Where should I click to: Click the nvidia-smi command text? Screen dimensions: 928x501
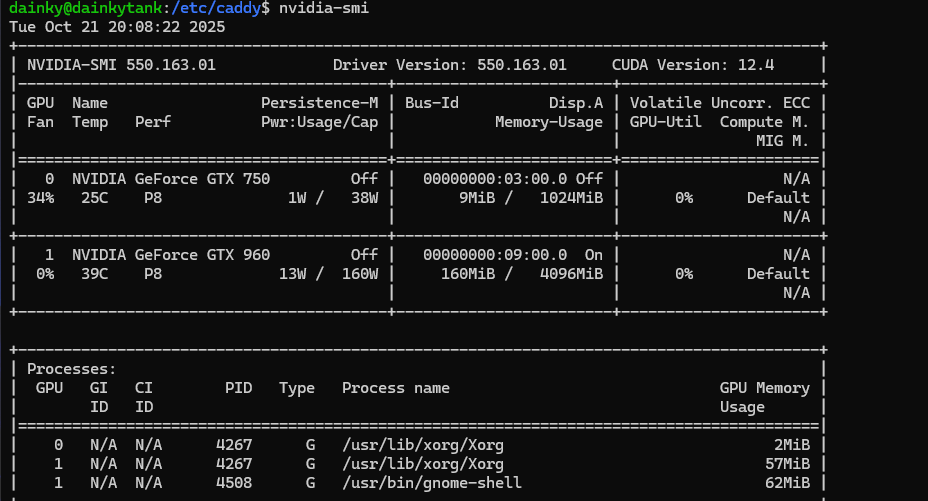coord(324,8)
